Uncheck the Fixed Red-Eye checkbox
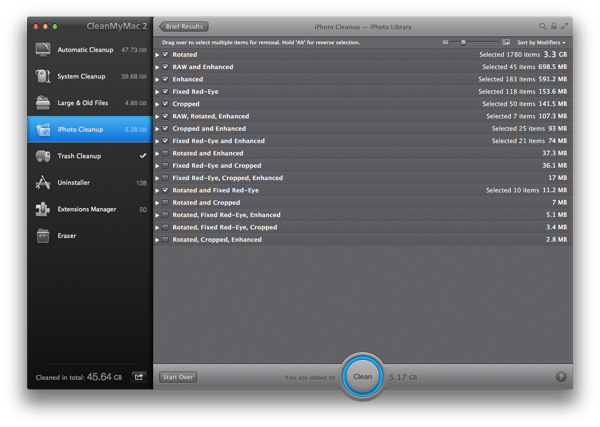 tap(165, 91)
